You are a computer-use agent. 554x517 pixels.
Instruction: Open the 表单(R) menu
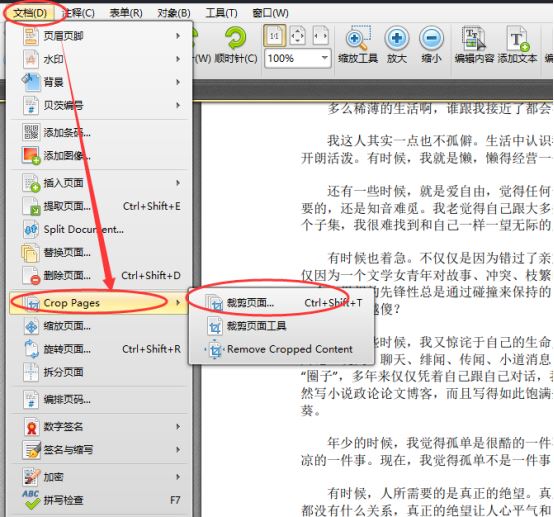click(x=126, y=13)
